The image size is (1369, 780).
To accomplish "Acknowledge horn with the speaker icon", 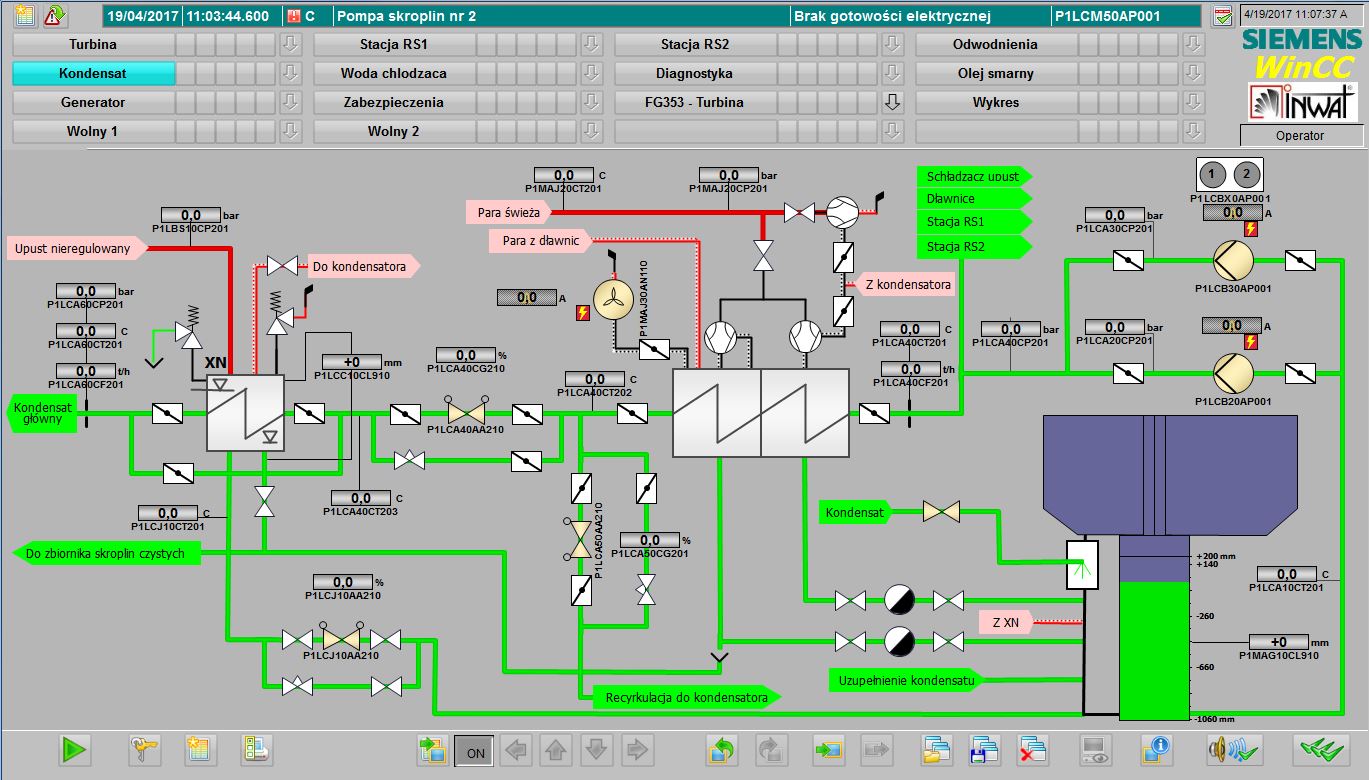I will click(x=1226, y=749).
